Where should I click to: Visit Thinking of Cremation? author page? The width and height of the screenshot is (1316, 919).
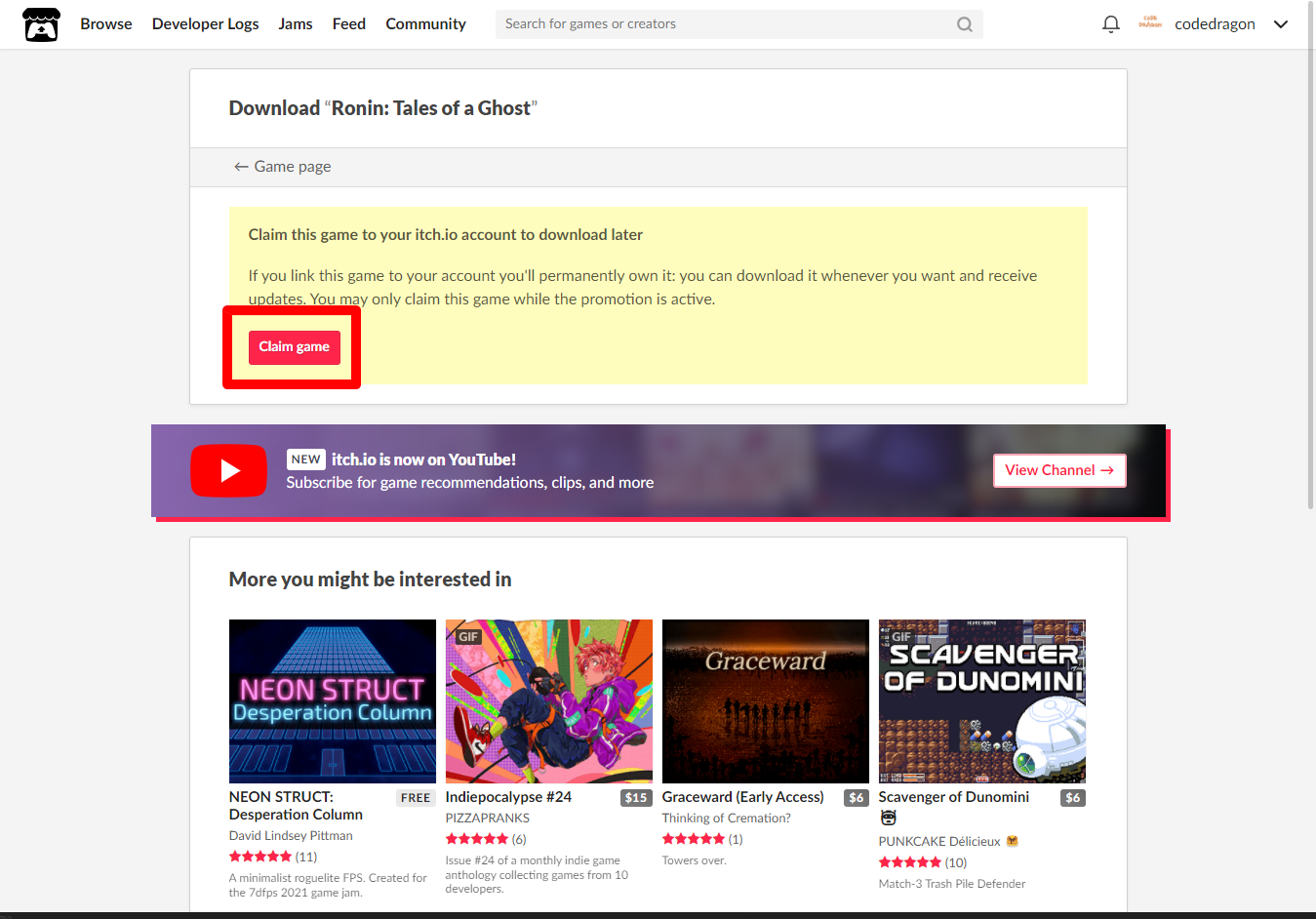[726, 819]
